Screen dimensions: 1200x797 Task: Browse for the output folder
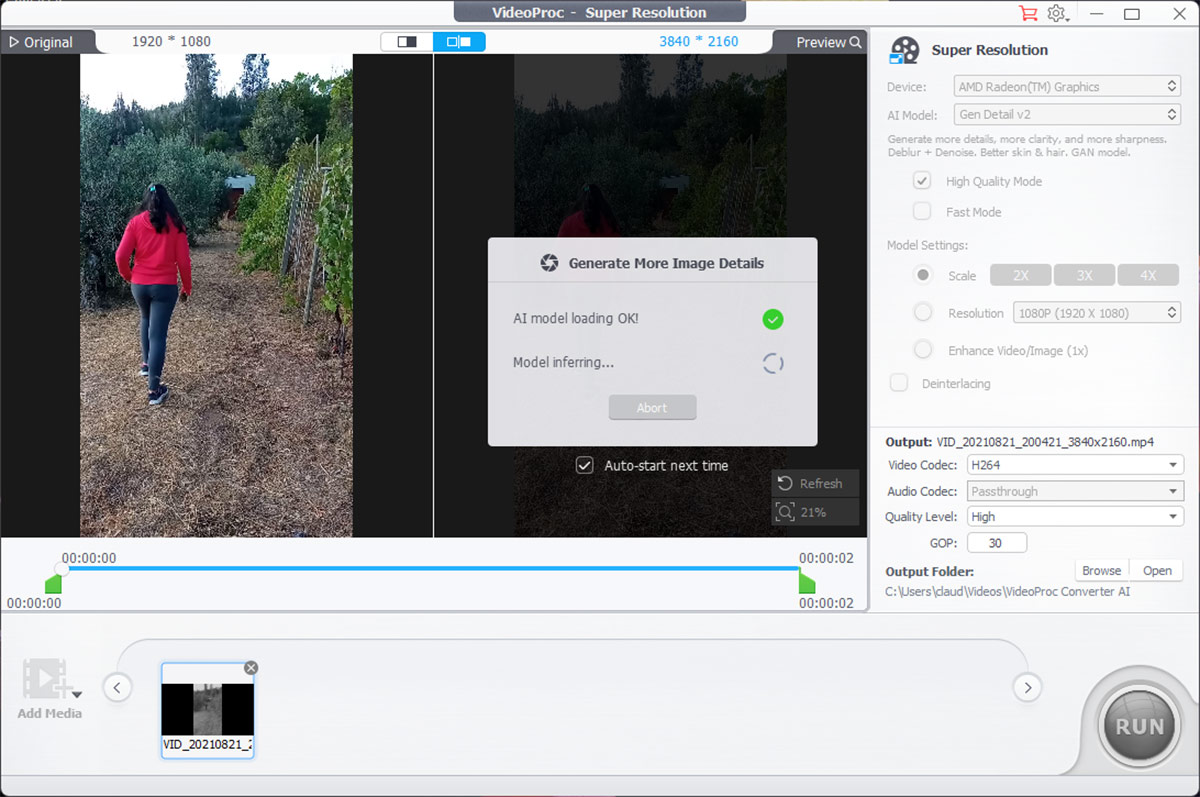point(1102,571)
